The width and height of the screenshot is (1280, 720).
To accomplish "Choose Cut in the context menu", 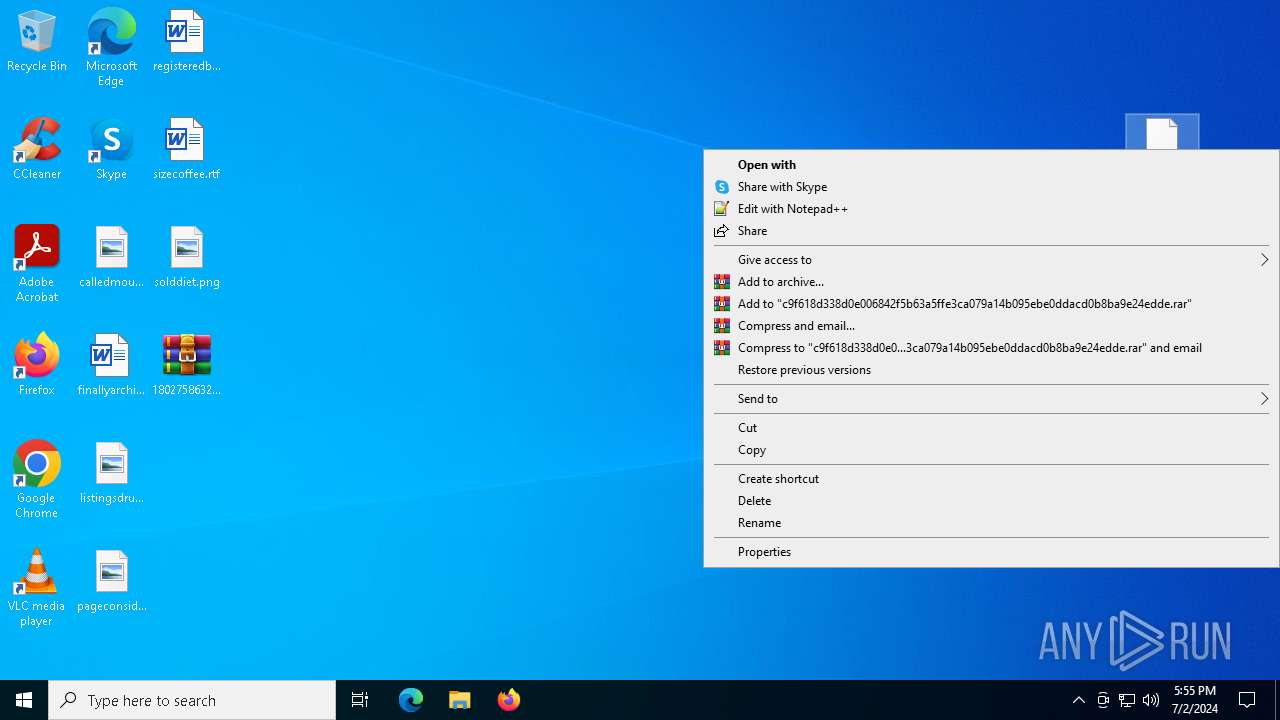I will pos(991,428).
